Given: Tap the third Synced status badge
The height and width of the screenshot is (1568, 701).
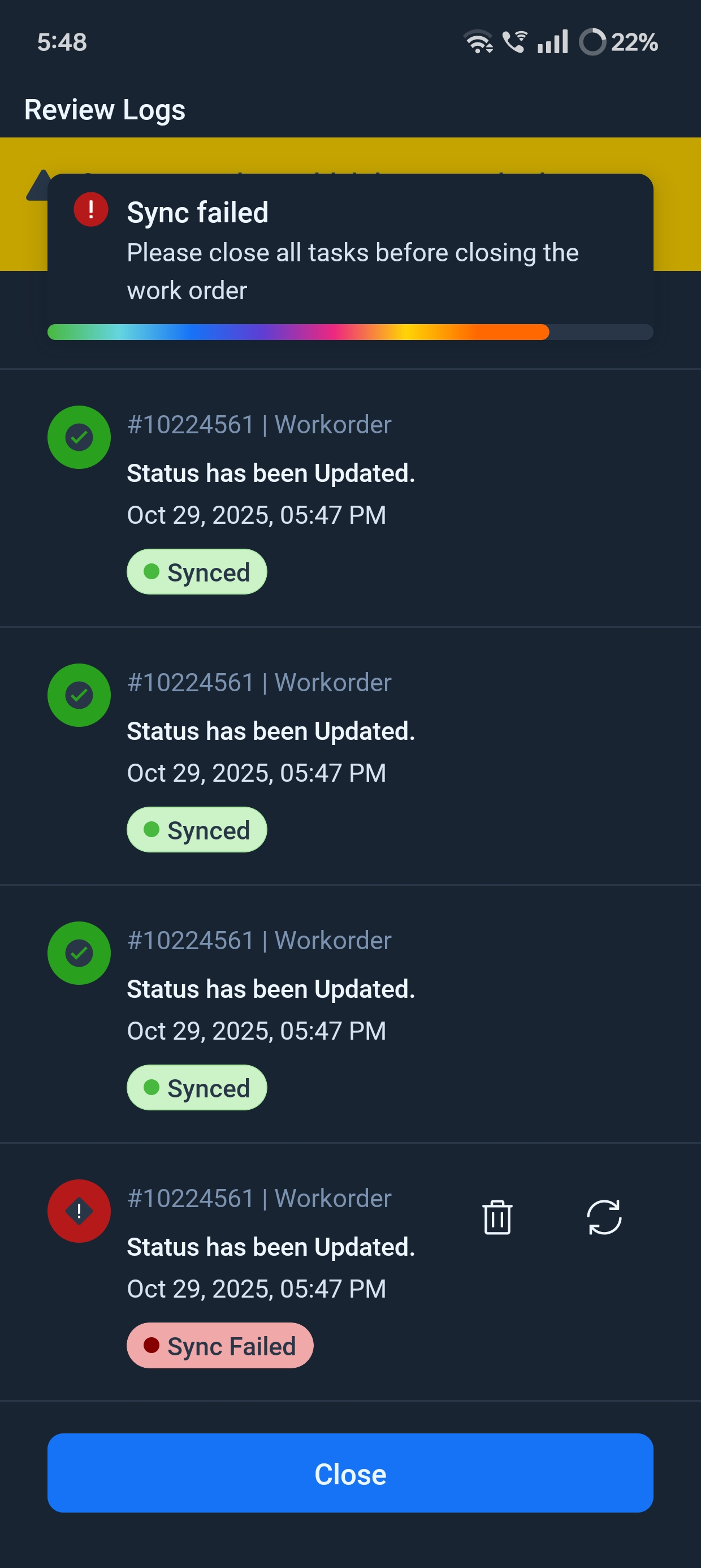Looking at the screenshot, I should point(197,1088).
